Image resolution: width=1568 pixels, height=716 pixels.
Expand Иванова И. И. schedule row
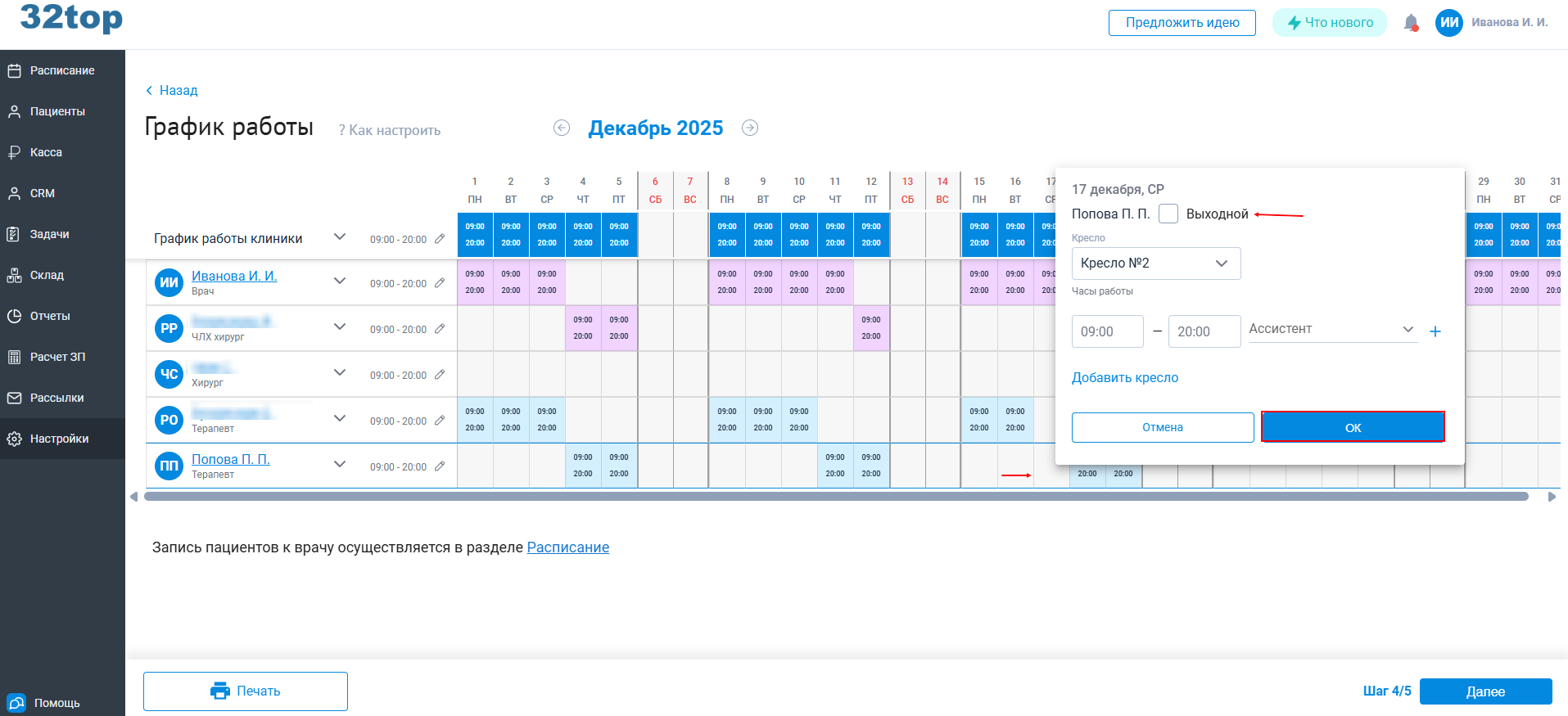340,281
